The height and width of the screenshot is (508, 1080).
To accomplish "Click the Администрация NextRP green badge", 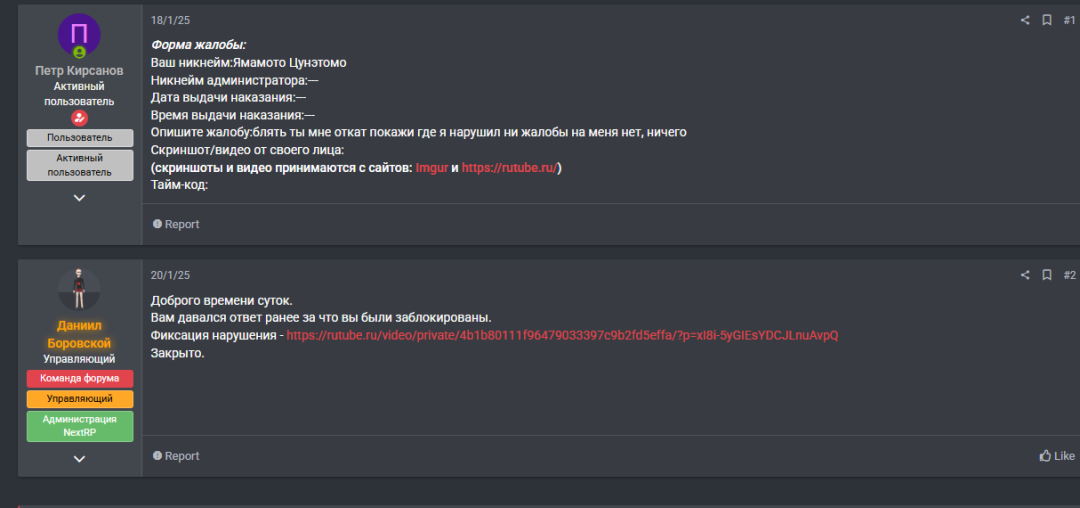I will 80,426.
